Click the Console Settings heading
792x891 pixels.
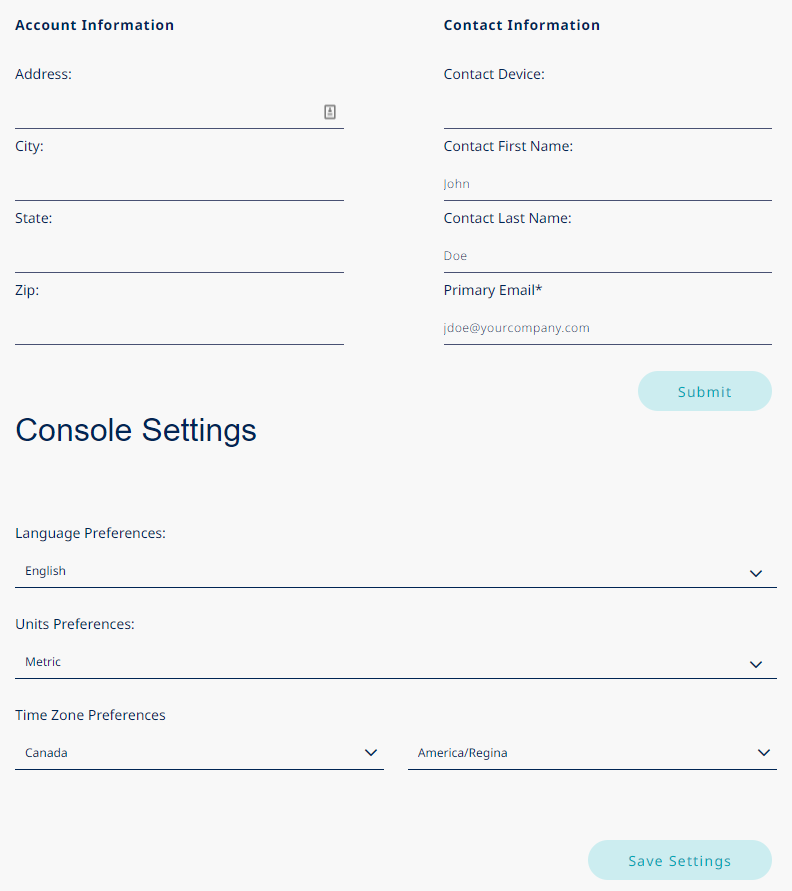click(x=136, y=430)
